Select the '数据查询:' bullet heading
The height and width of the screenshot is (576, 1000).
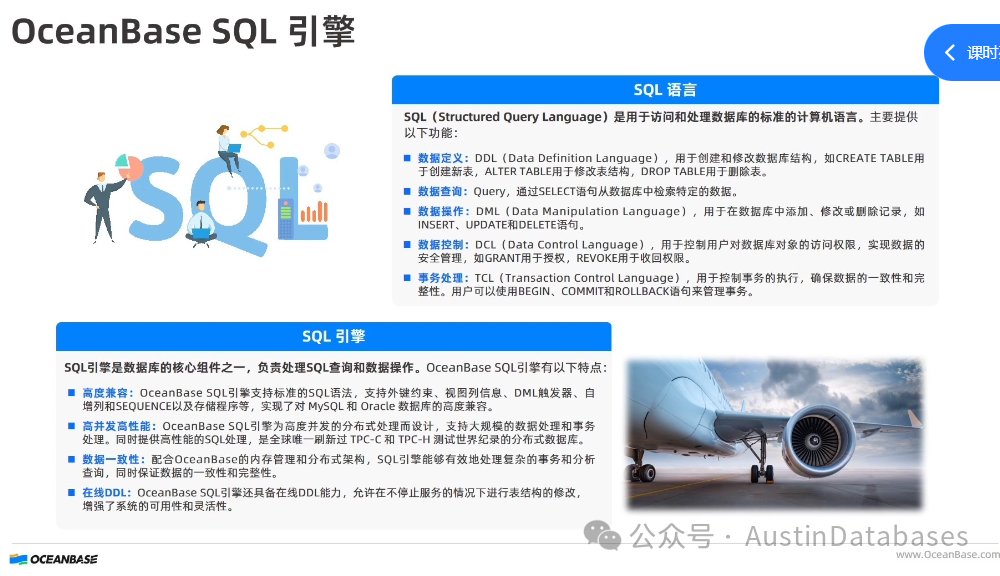[443, 191]
